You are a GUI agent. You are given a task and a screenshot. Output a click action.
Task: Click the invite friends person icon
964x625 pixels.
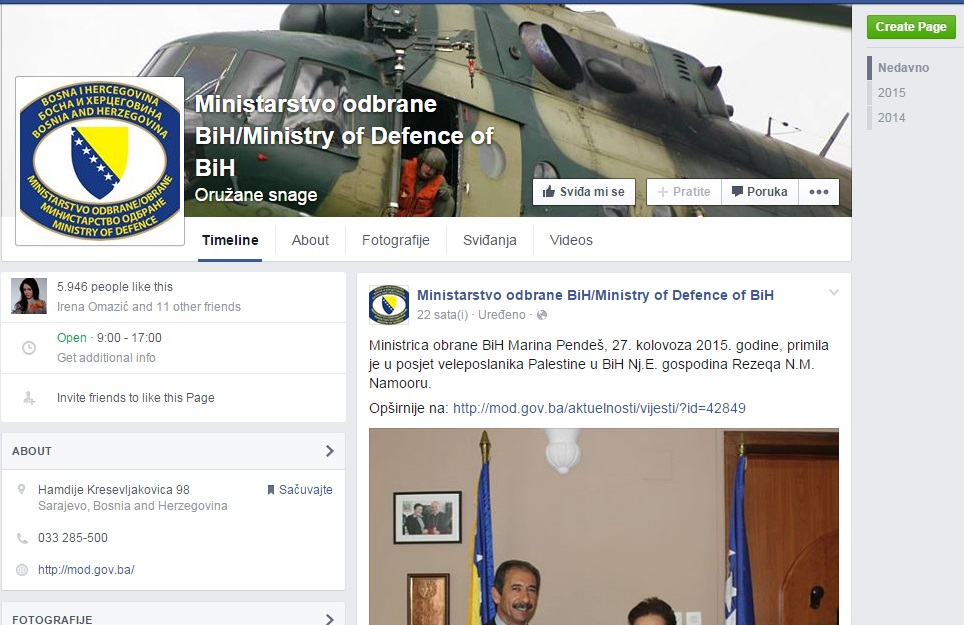(x=29, y=398)
